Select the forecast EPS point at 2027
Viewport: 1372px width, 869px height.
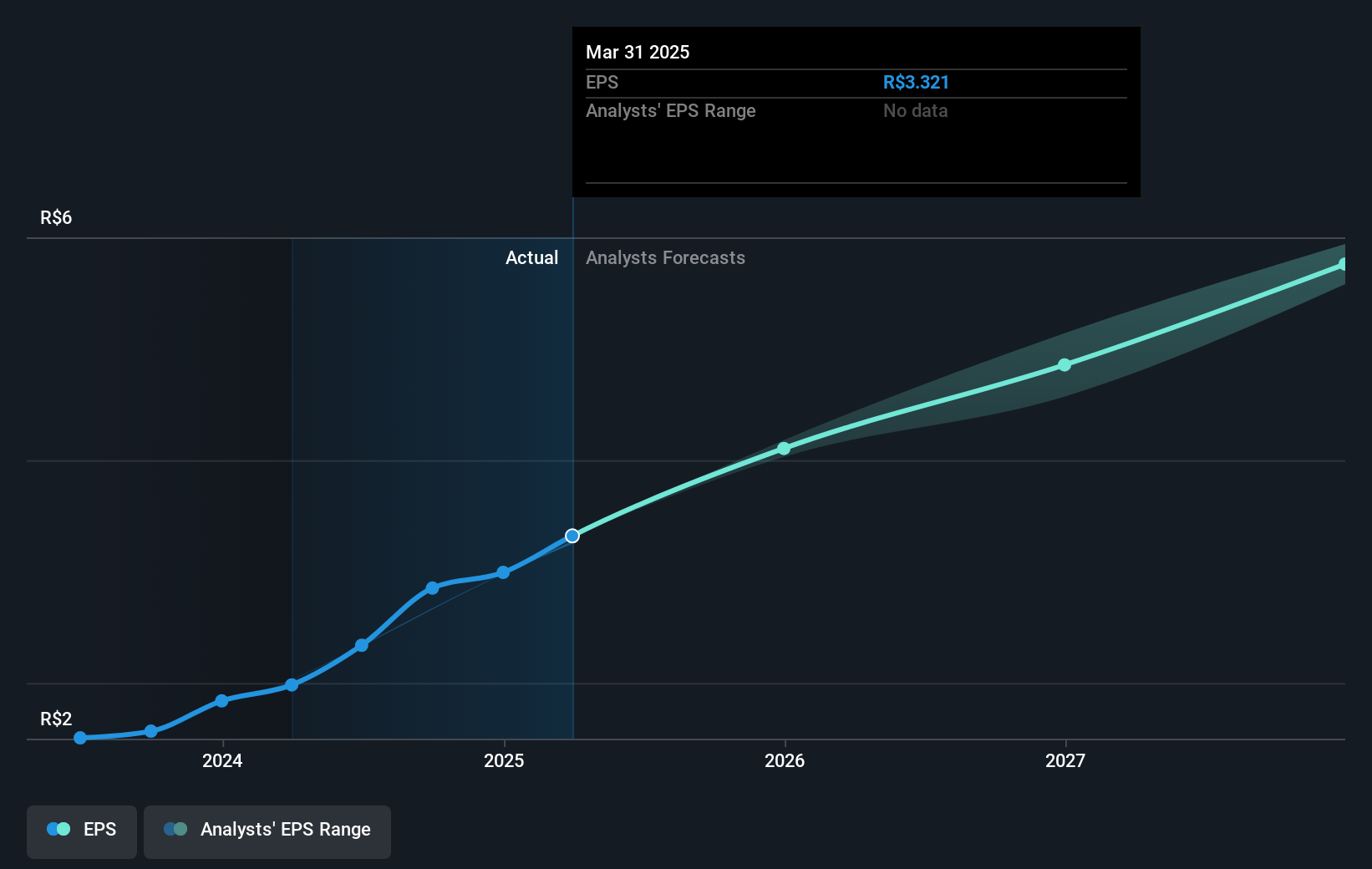(1065, 365)
